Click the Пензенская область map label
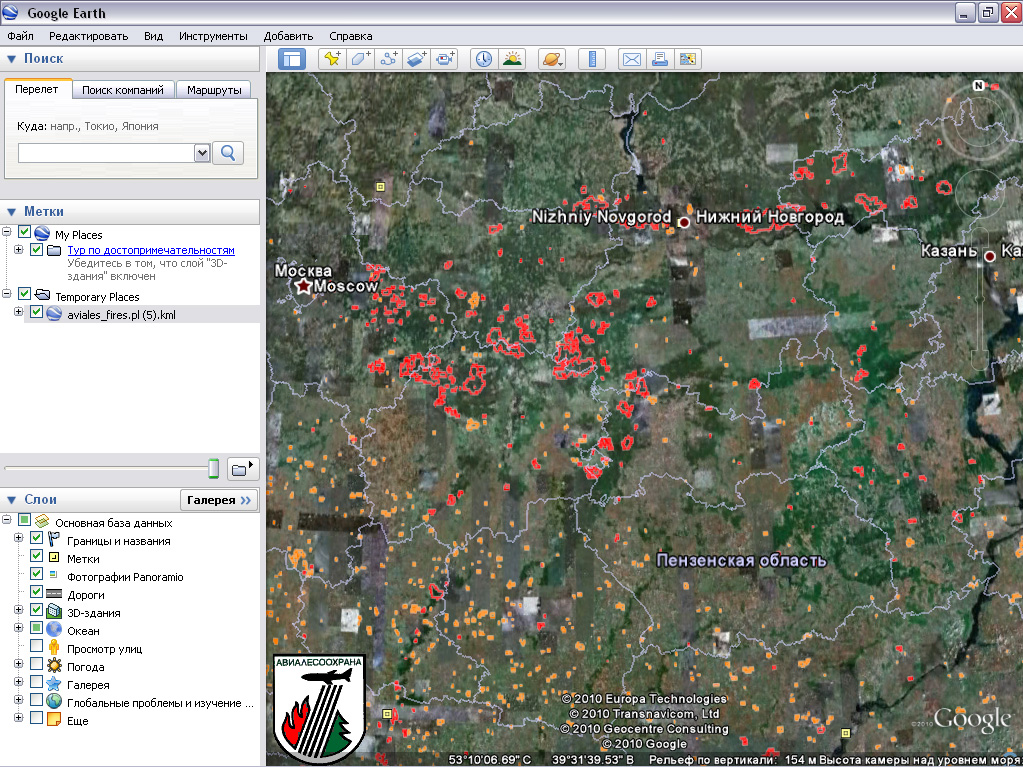The height and width of the screenshot is (768, 1023). click(x=741, y=561)
